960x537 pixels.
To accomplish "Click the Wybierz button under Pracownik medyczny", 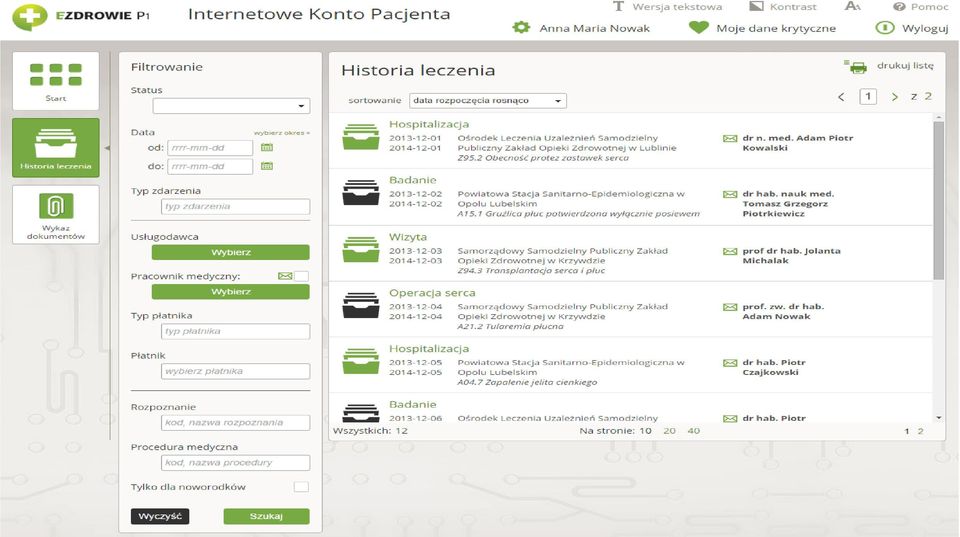I will 231,291.
